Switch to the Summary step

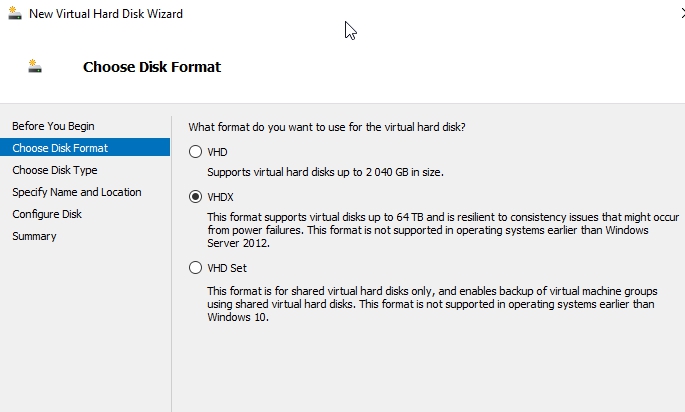pos(34,236)
